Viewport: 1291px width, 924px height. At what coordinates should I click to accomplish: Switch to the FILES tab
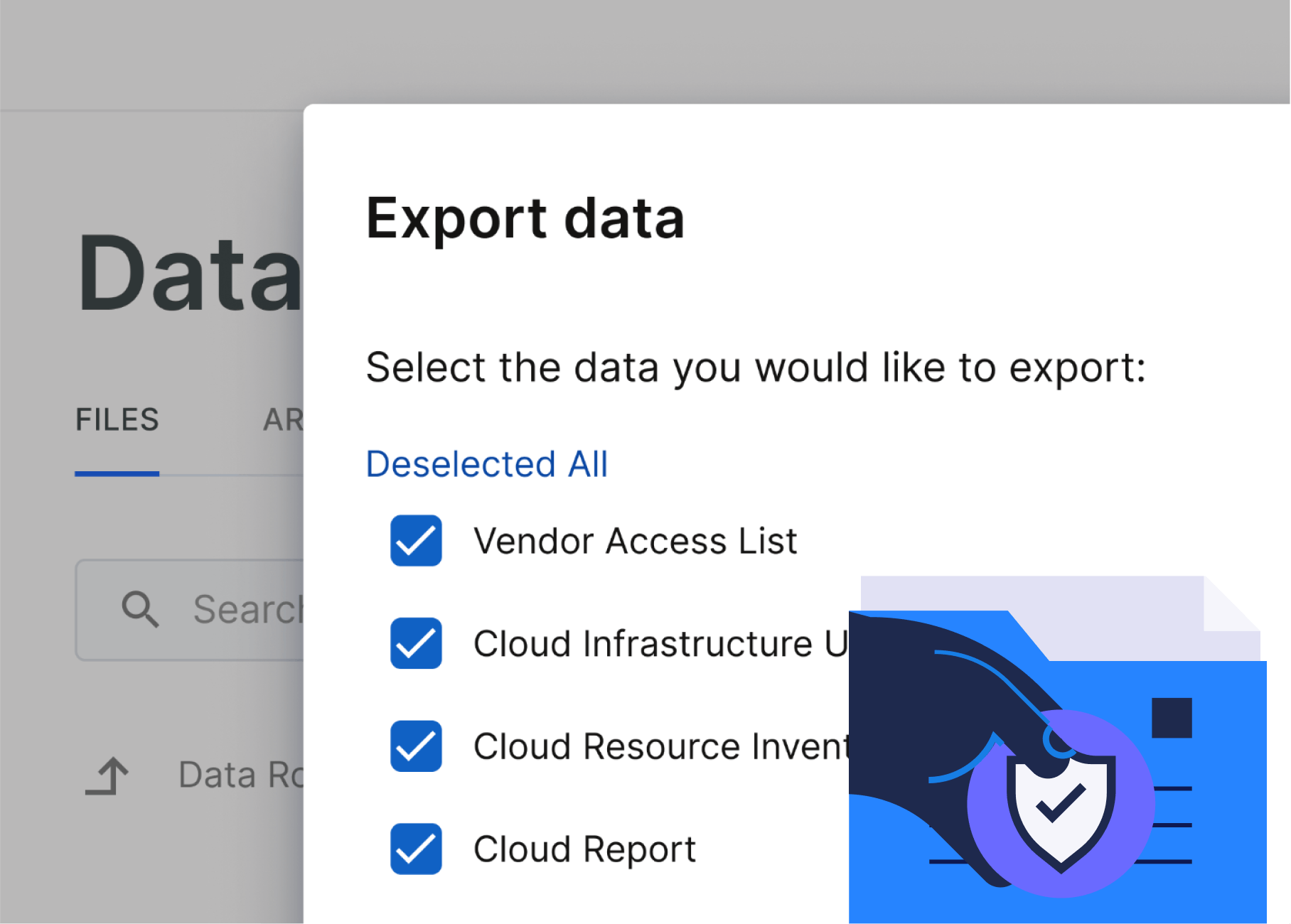(117, 420)
